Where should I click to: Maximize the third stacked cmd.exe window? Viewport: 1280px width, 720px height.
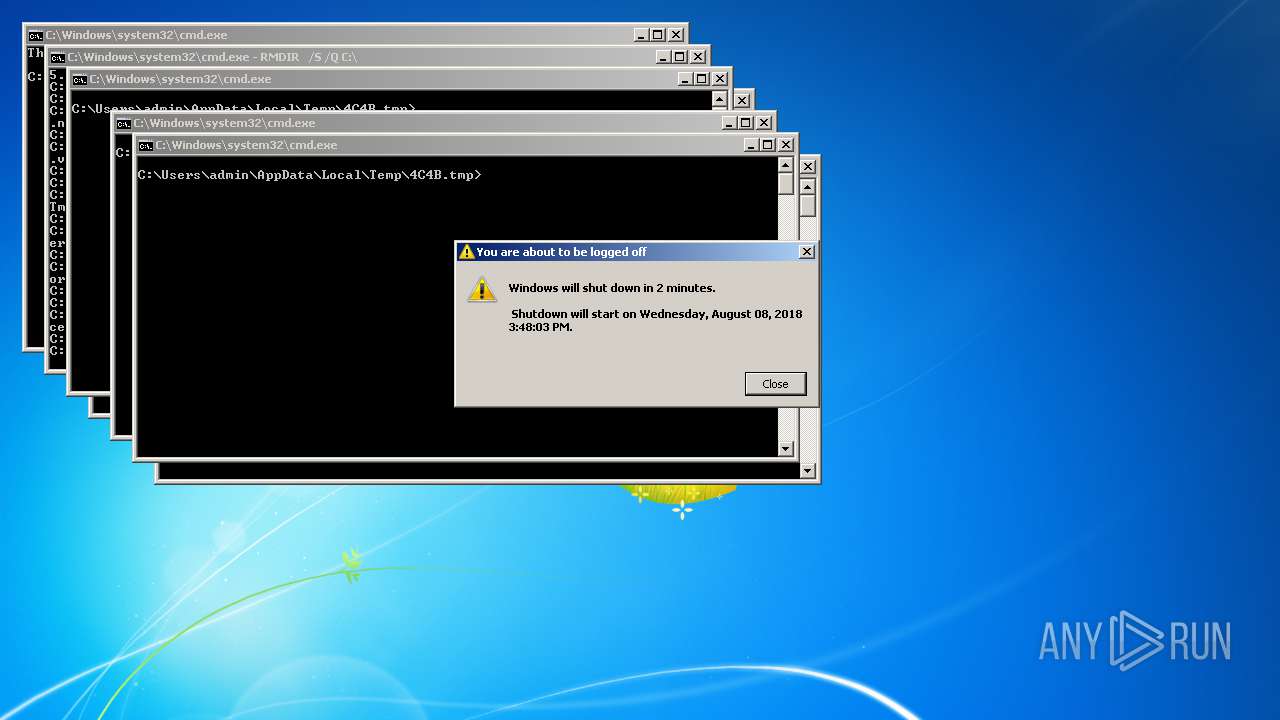pyautogui.click(x=701, y=79)
